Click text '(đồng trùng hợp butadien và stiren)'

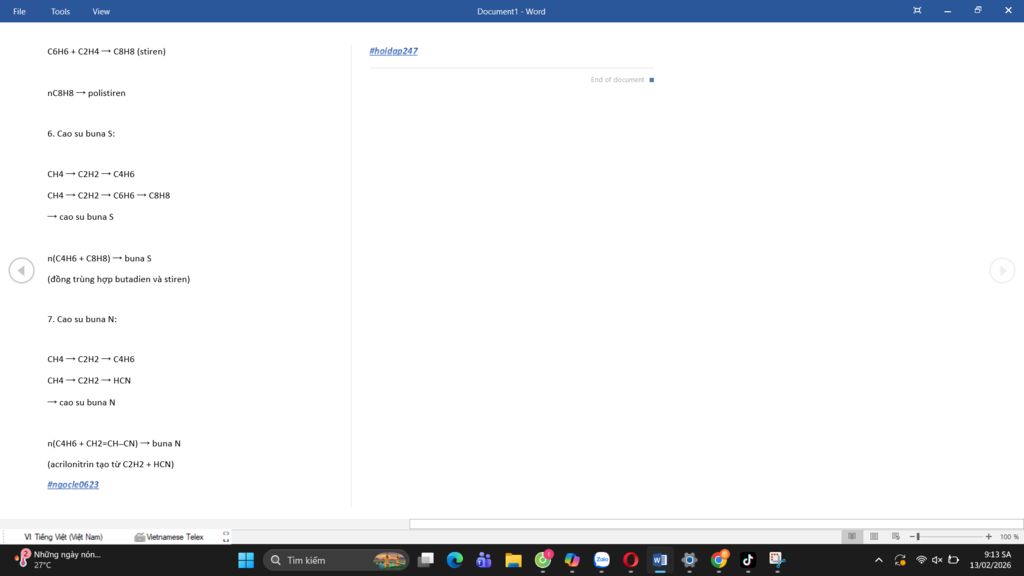point(118,279)
